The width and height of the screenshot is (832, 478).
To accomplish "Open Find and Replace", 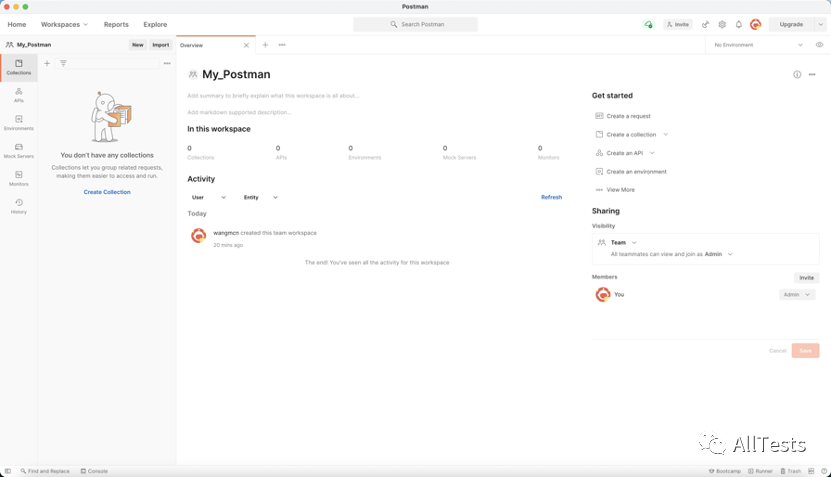I will 45,471.
